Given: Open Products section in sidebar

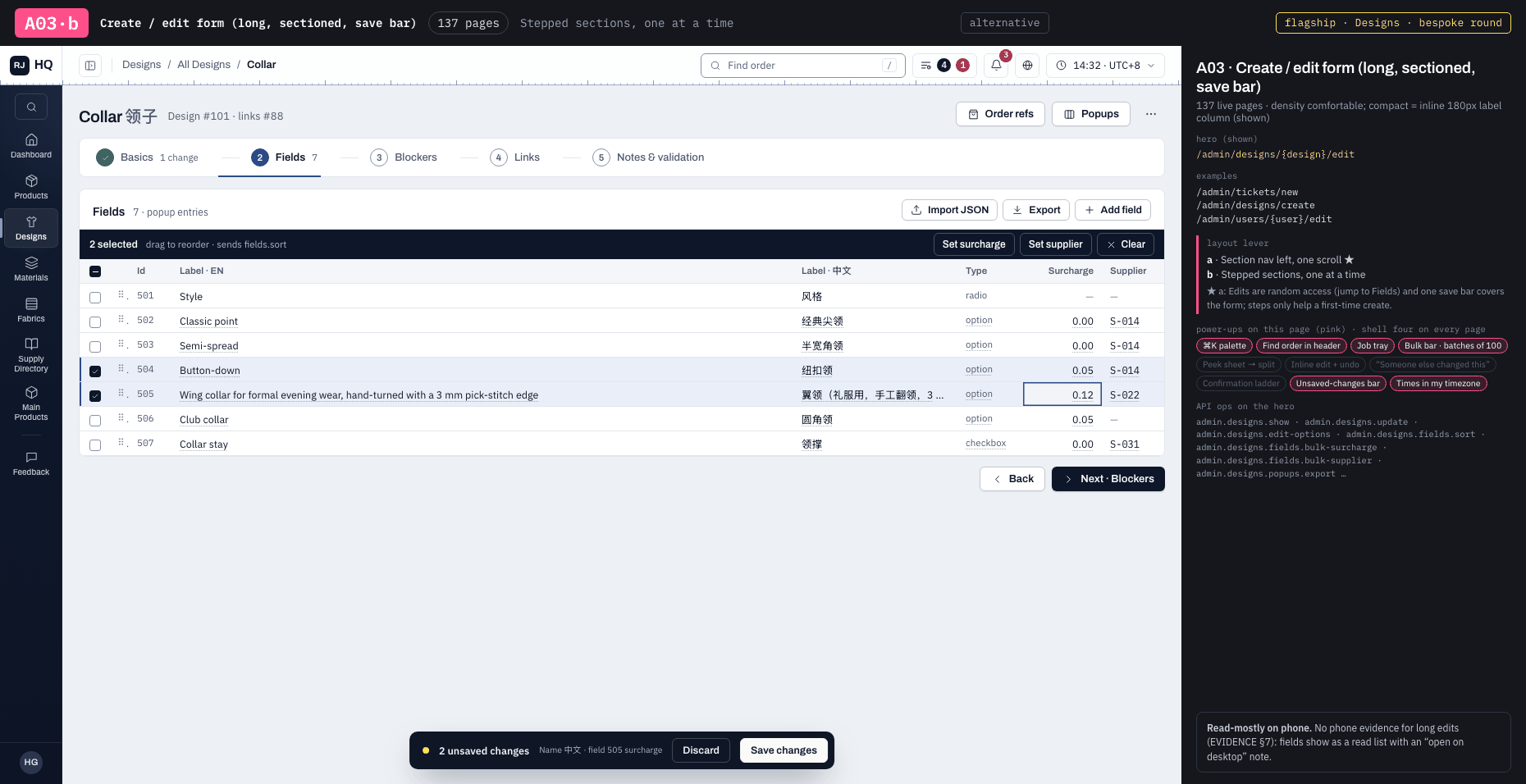Looking at the screenshot, I should point(31,187).
